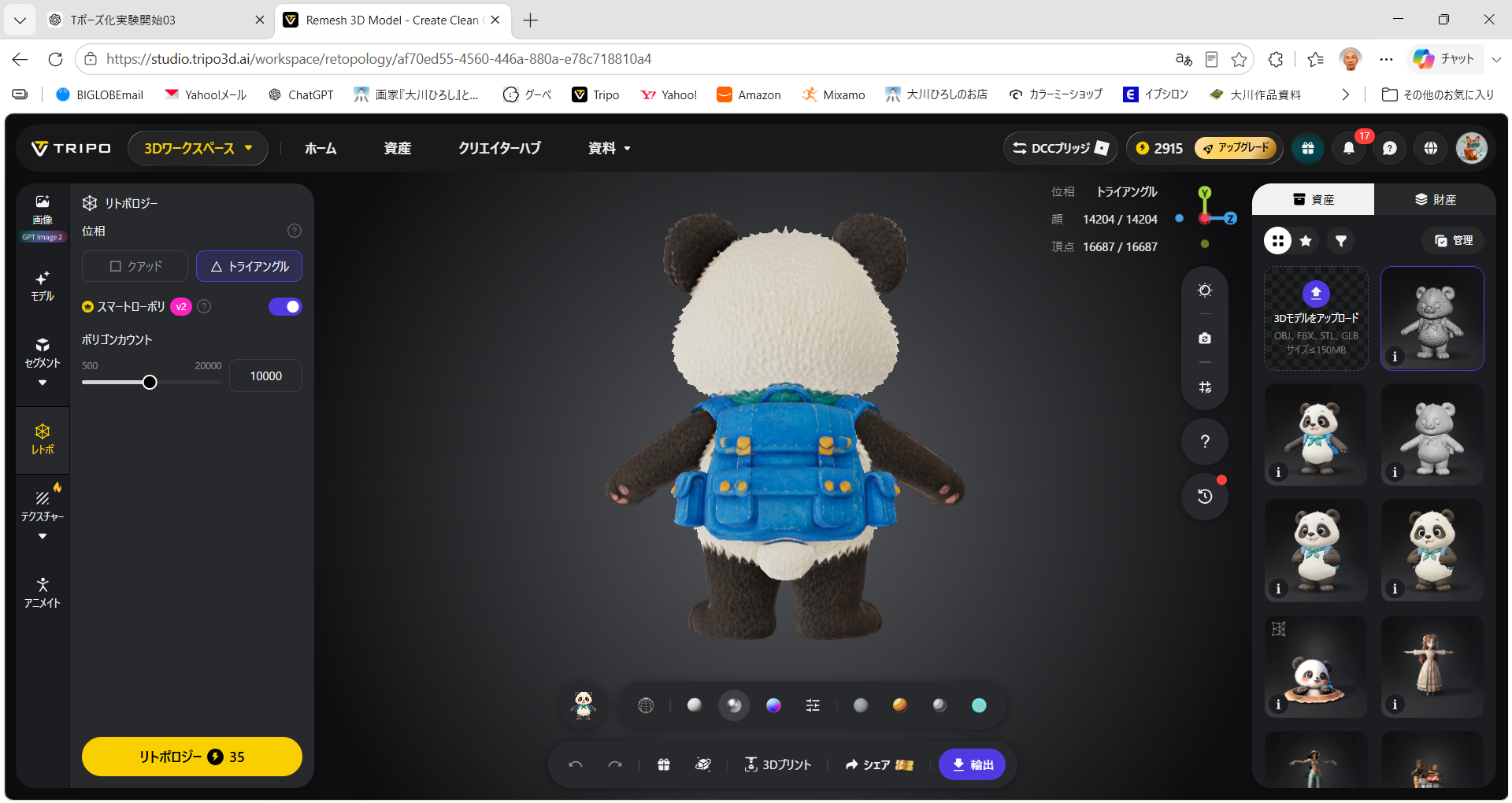Toggle the スマートローポリ switch off
This screenshot has height=803, width=1512.
click(x=285, y=307)
